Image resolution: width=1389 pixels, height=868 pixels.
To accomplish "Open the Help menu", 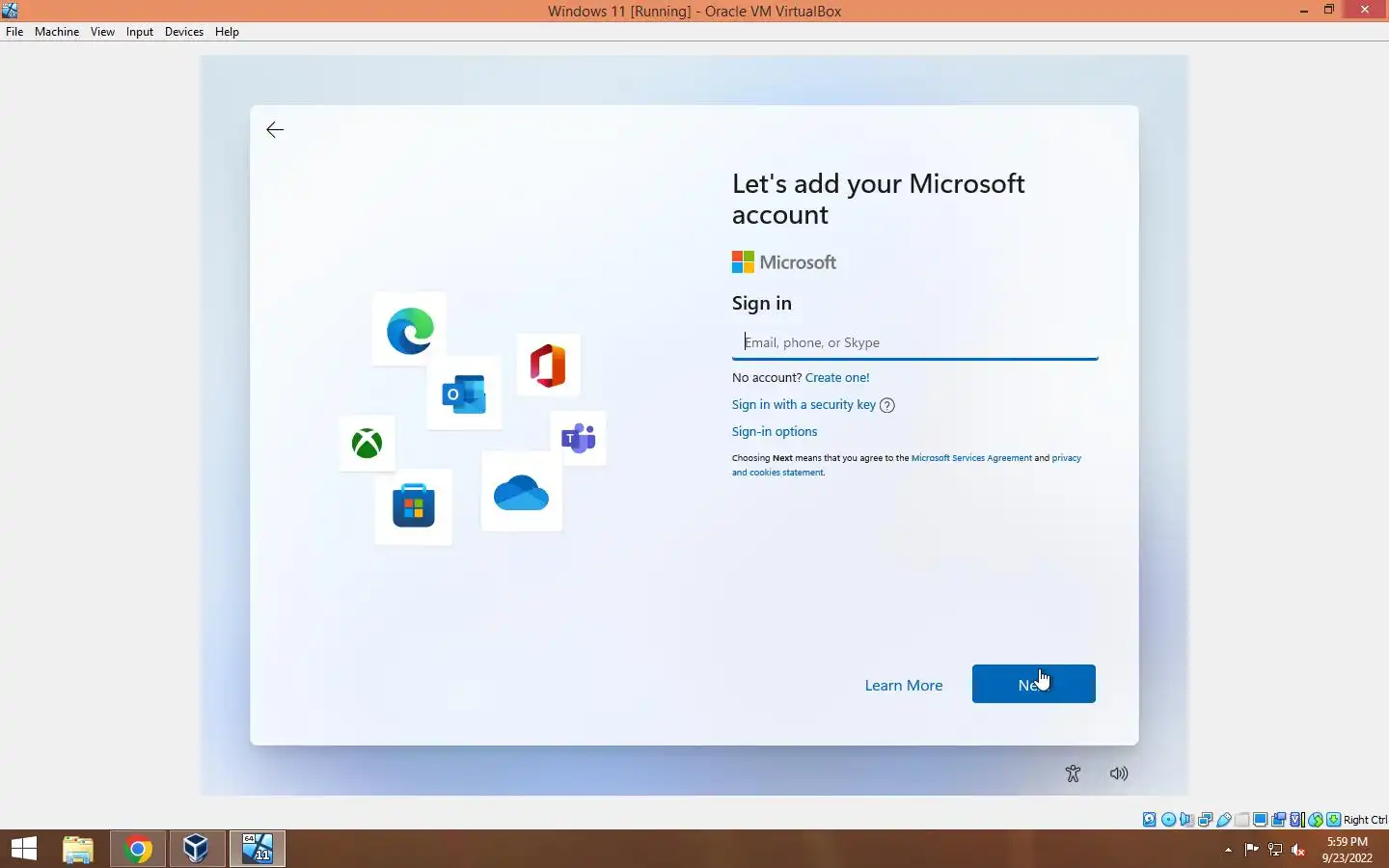I will click(227, 32).
